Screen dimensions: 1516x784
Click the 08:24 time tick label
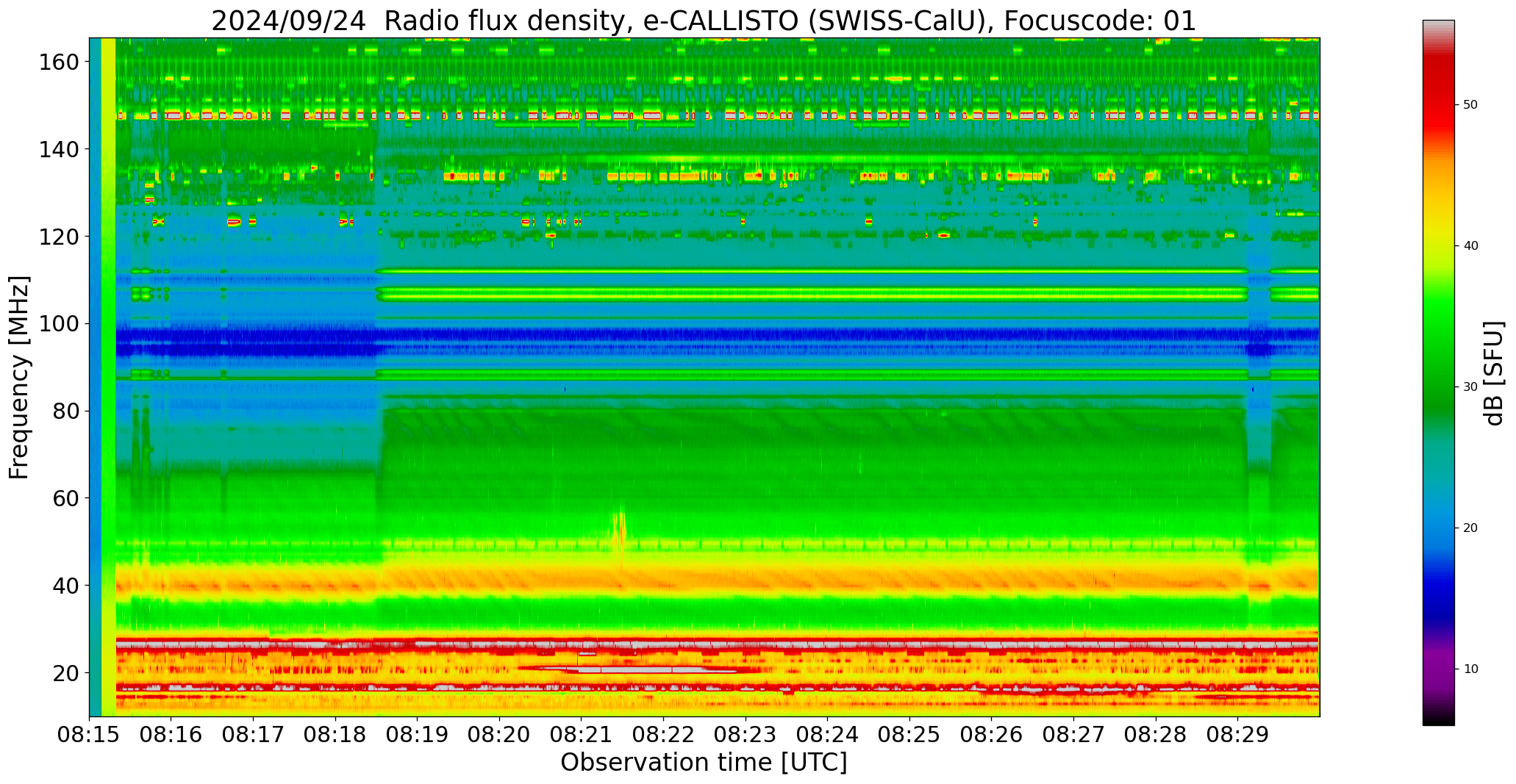(827, 735)
